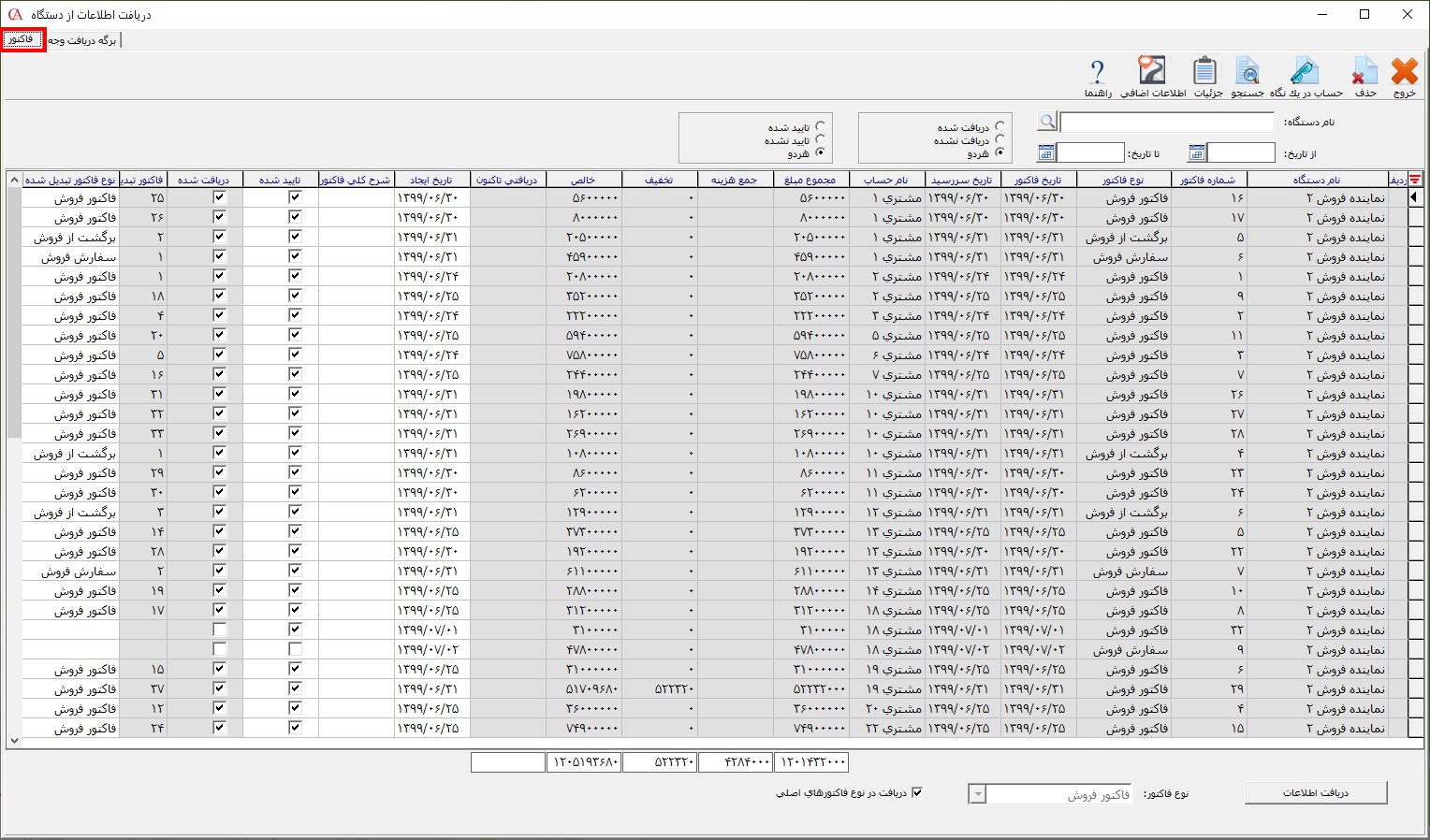1430x840 pixels.
Task: Open حساب در یك نگاه account overview
Action: tap(1305, 73)
